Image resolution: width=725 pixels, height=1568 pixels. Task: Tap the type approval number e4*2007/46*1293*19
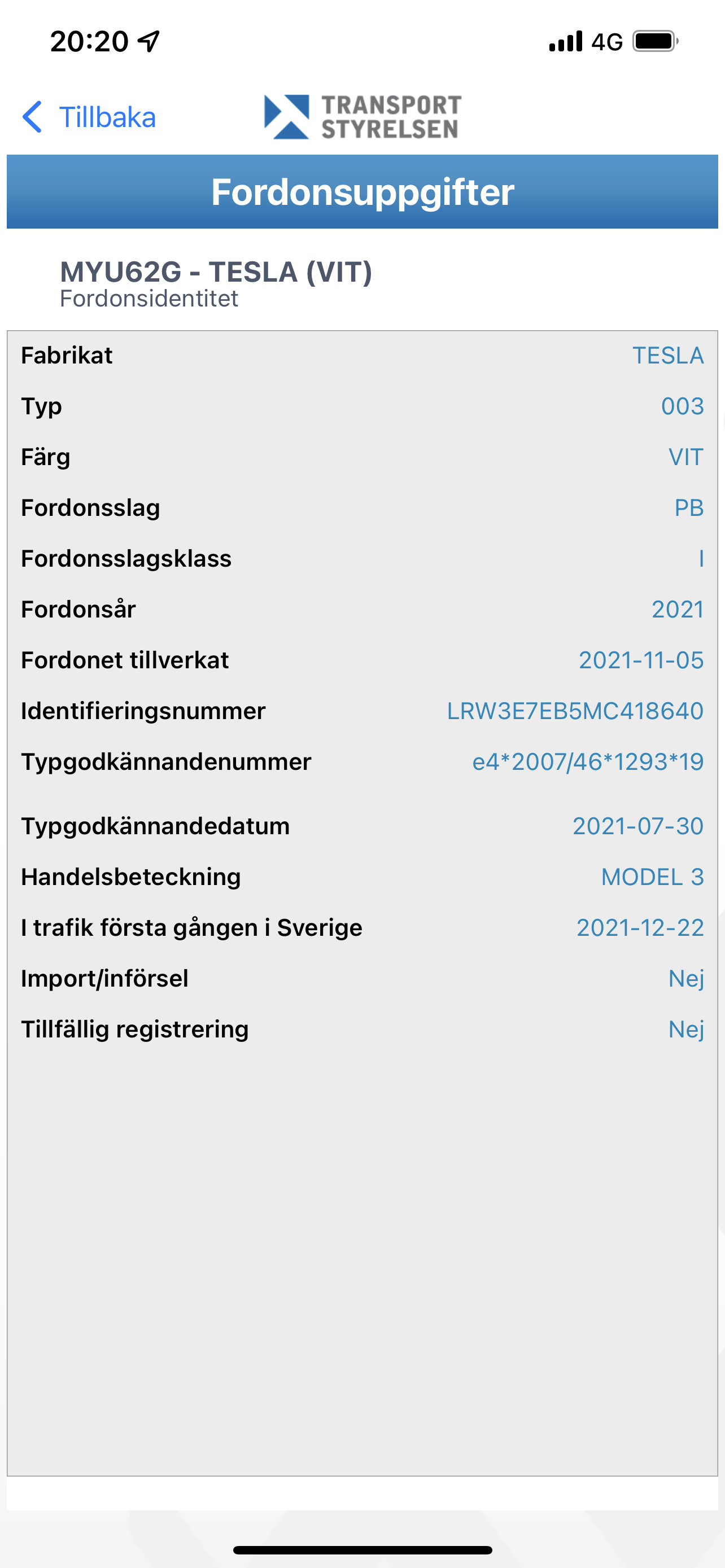[x=587, y=761]
